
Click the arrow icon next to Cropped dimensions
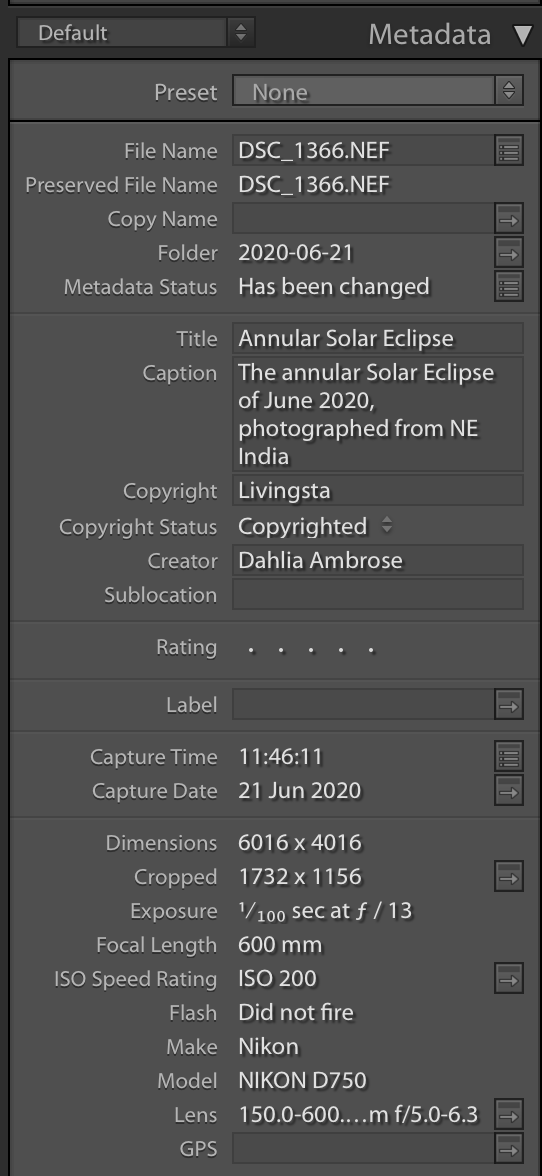[x=509, y=877]
